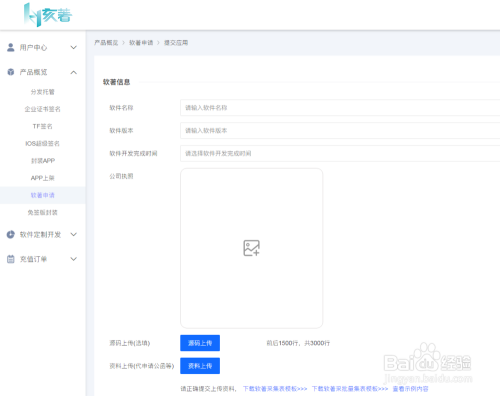Click the 请正确提交上传资料 hint text

[208, 389]
